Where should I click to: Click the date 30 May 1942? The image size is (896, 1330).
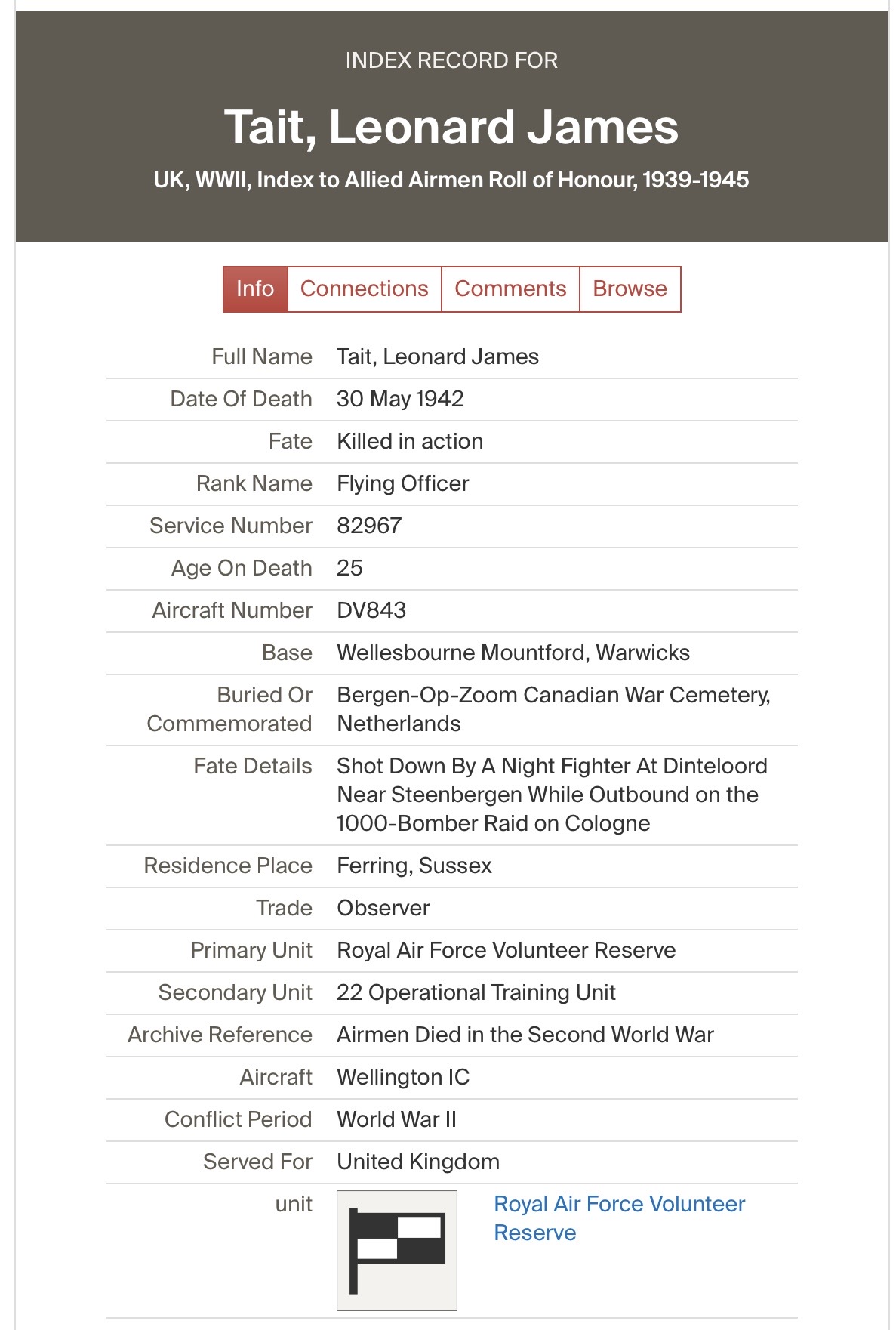click(400, 399)
